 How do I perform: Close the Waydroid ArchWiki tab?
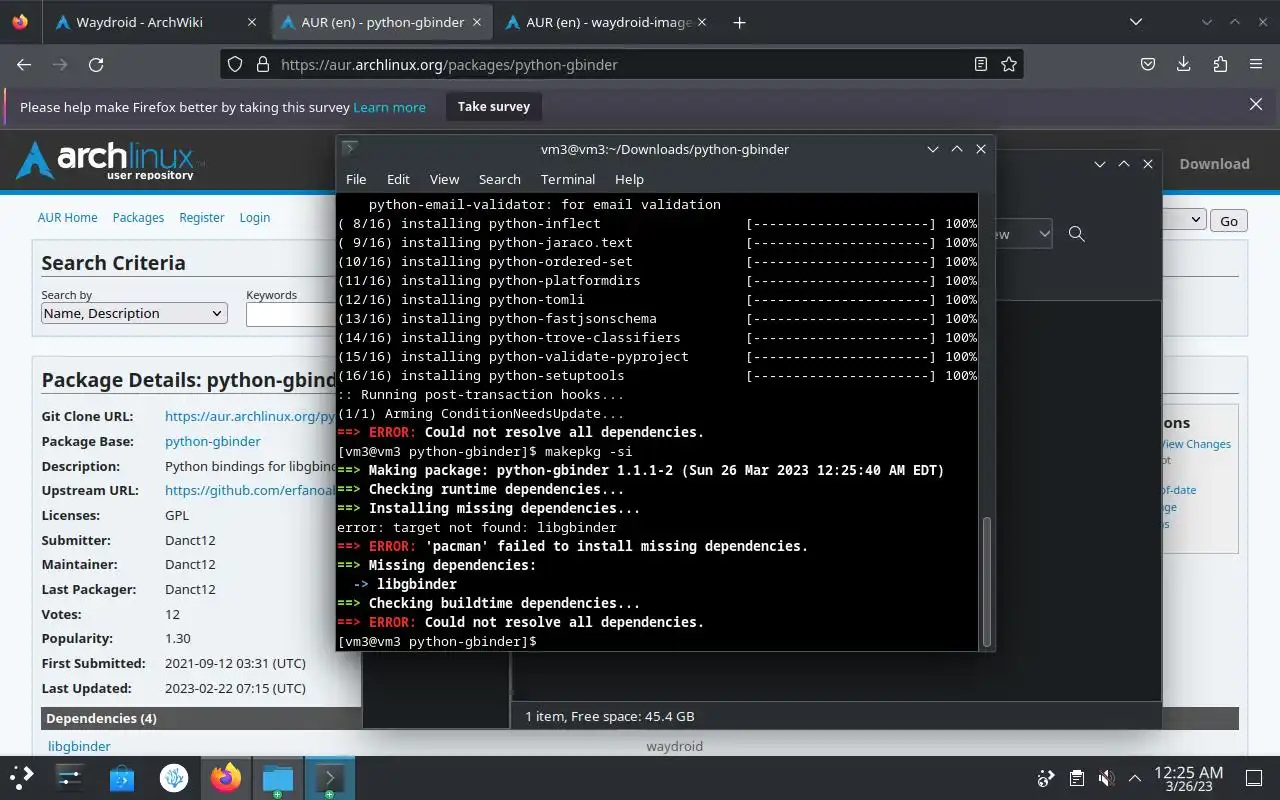pos(251,22)
